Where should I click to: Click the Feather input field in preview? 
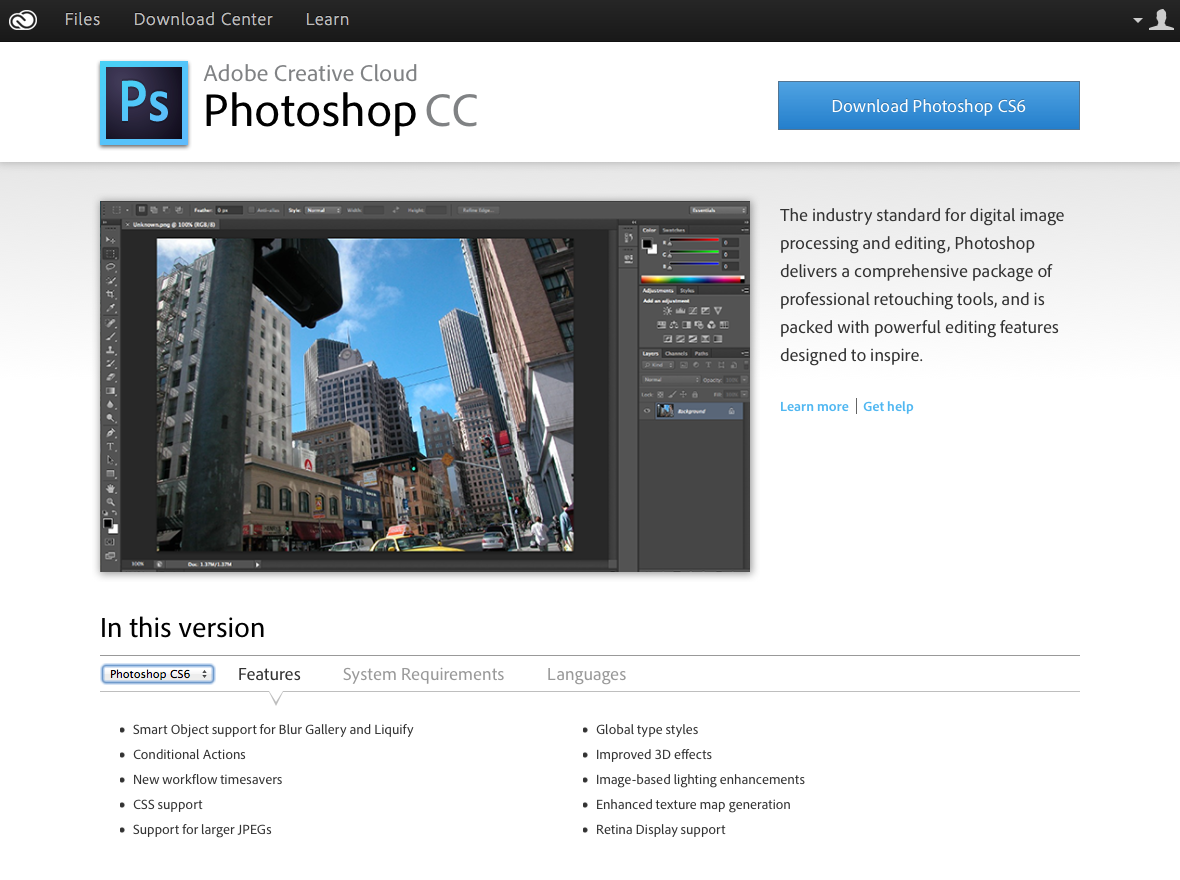[229, 210]
